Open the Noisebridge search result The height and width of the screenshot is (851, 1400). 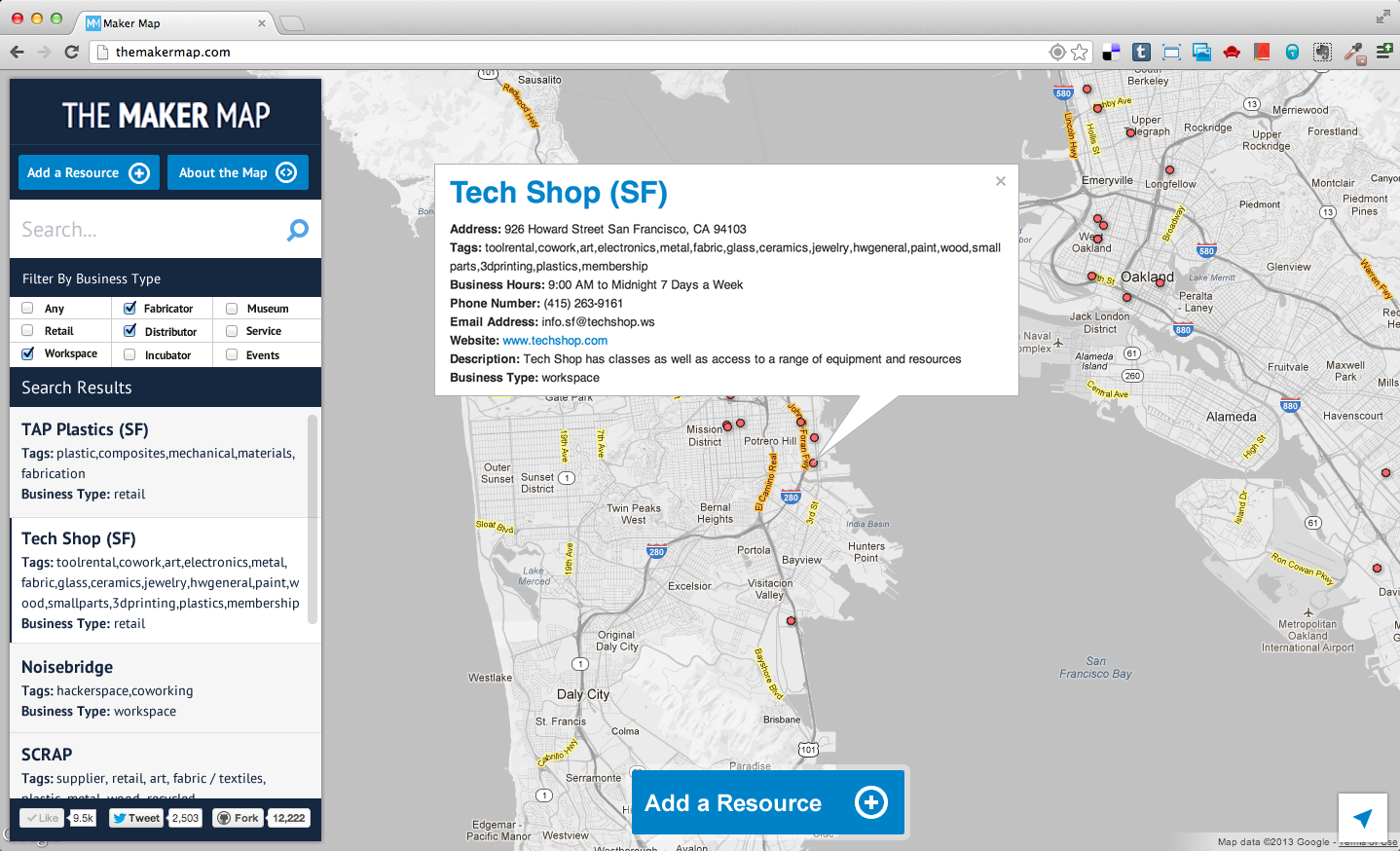click(x=67, y=667)
